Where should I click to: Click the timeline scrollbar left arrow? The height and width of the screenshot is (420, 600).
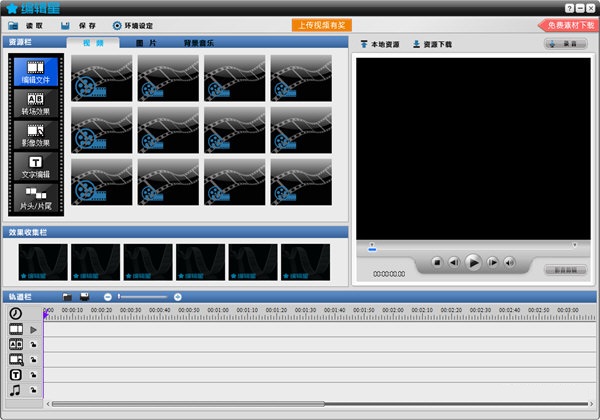[48, 404]
